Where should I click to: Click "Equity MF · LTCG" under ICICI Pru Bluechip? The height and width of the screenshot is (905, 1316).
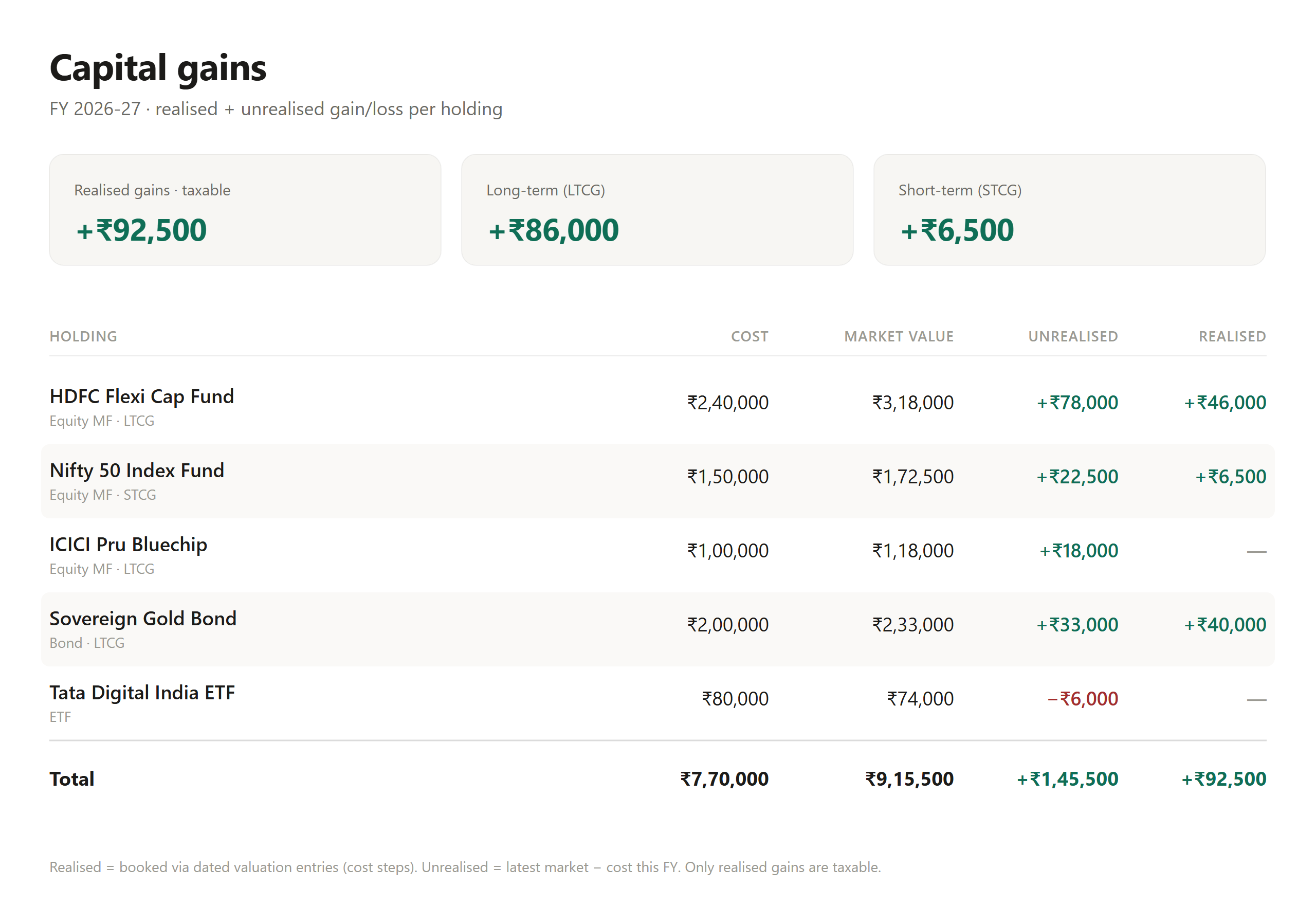(x=102, y=569)
